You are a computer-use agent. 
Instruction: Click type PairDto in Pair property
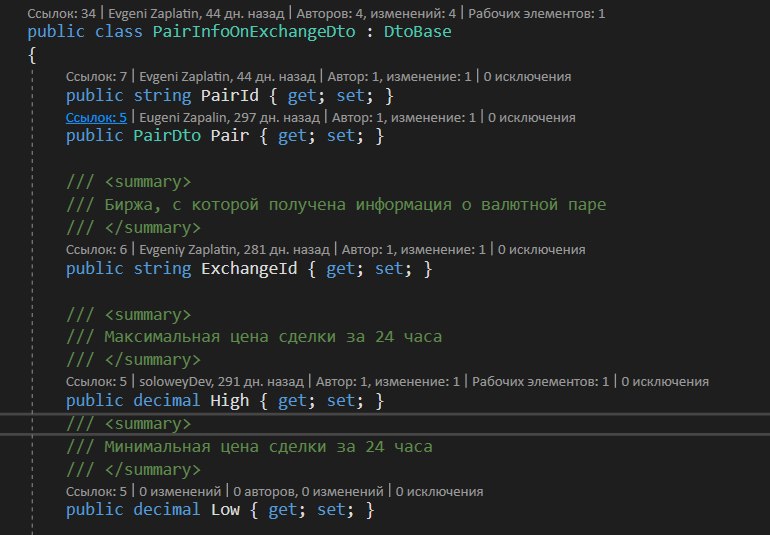[x=167, y=136]
